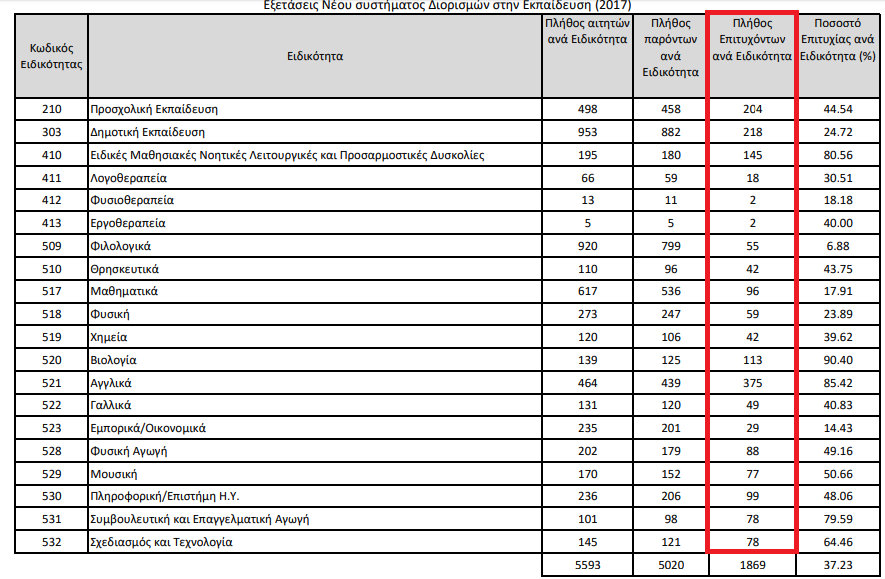885x579 pixels.
Task: Click present count 247 in Φυσική row 518
Action: click(671, 314)
